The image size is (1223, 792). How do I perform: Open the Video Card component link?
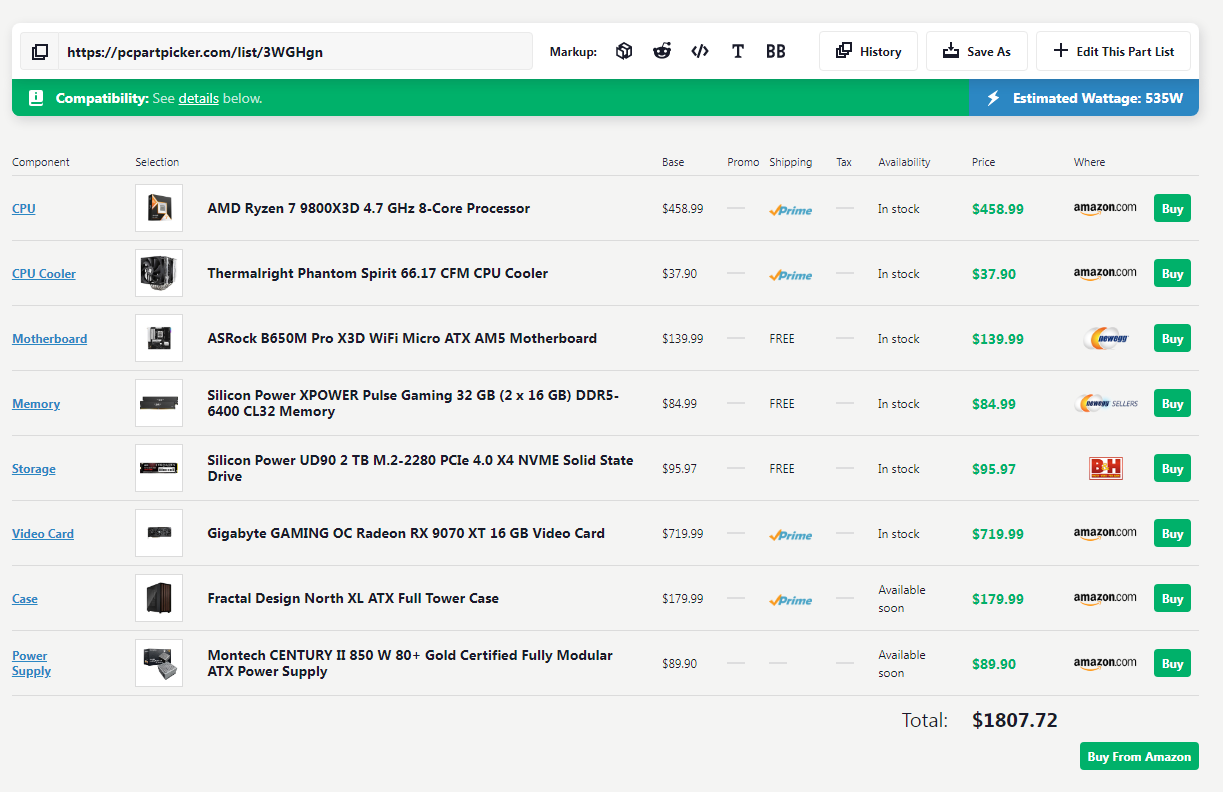tap(43, 534)
